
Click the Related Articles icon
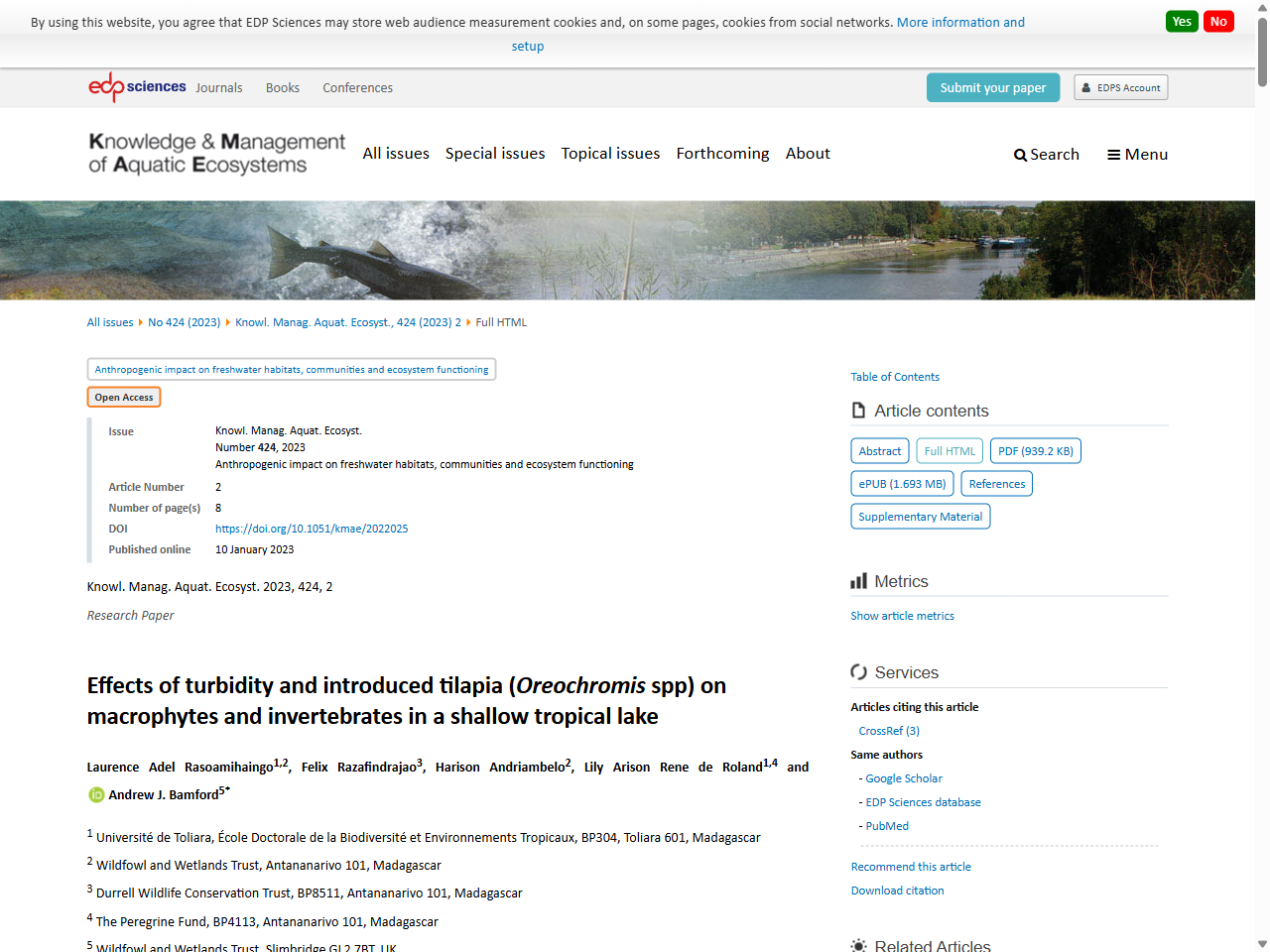[857, 944]
